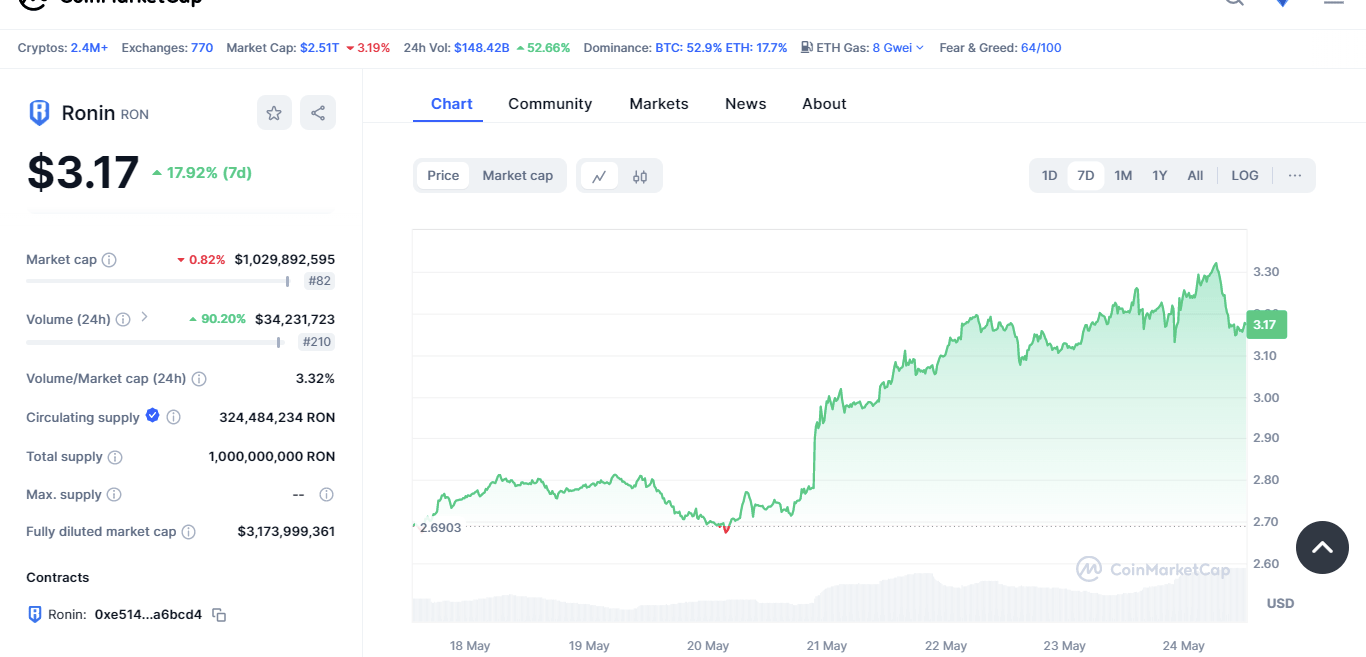Switch to the Community tab
Screen dimensions: 1366x657
(550, 104)
